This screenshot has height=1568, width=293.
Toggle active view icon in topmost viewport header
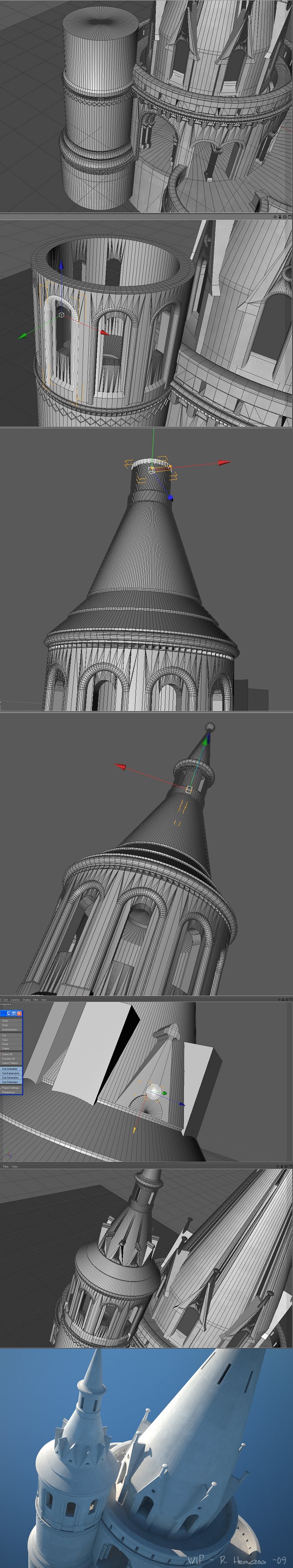[289, 217]
